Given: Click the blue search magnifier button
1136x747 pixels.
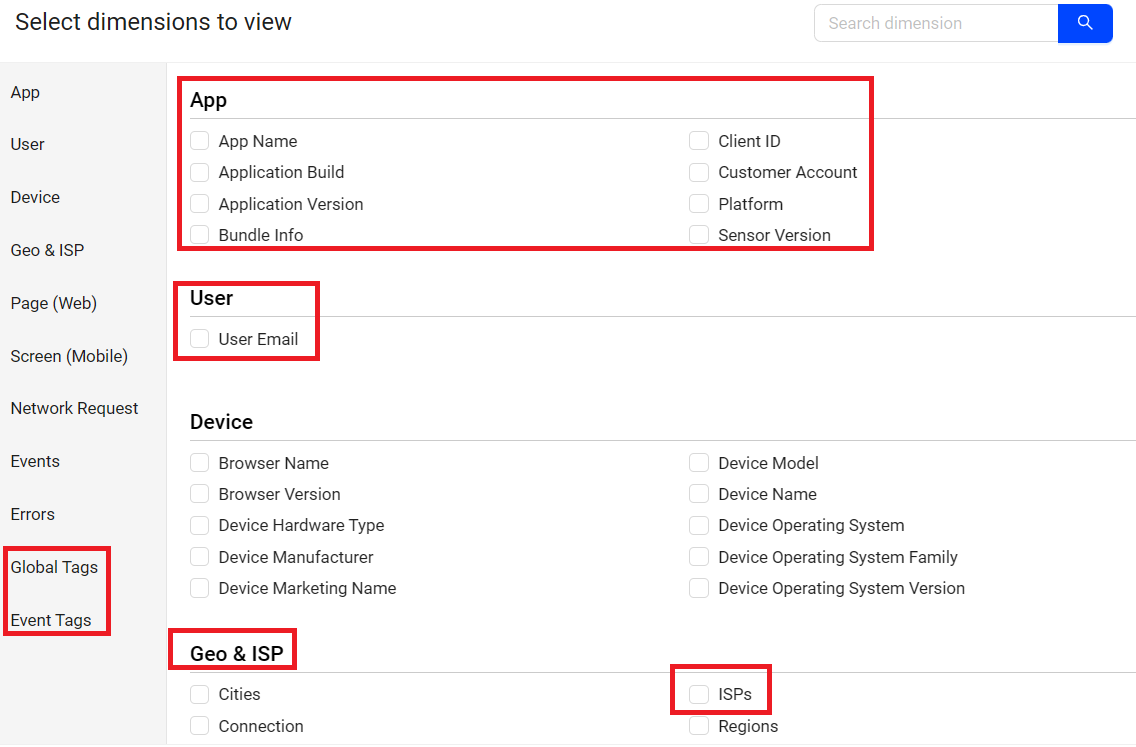Looking at the screenshot, I should tap(1085, 23).
